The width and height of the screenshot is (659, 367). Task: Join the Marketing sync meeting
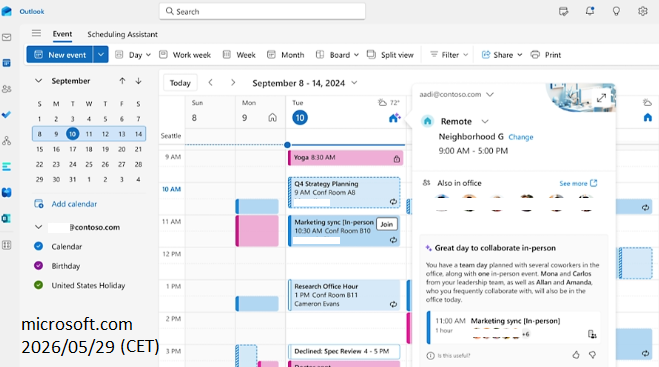387,224
